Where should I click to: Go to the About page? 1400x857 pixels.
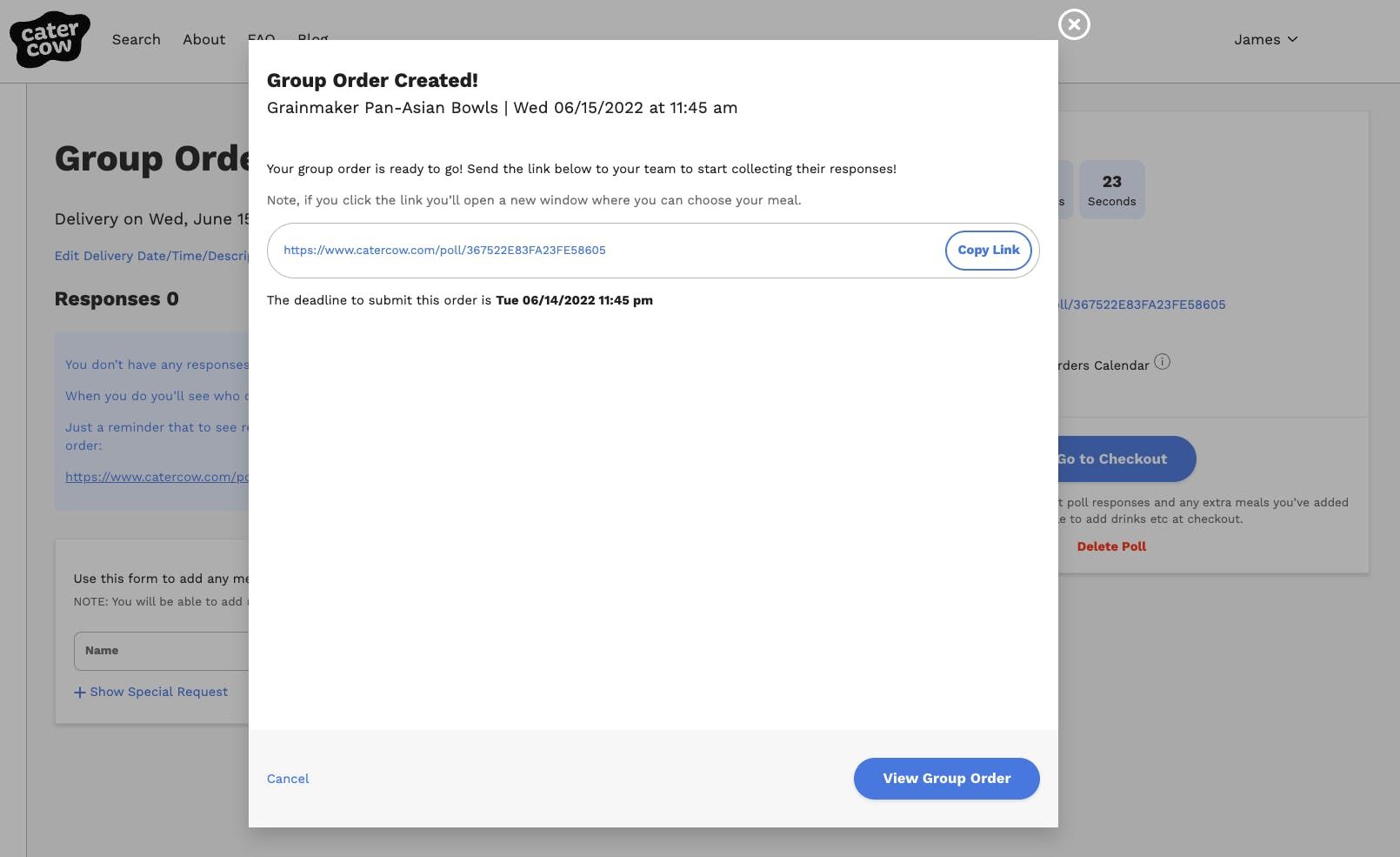(x=203, y=39)
